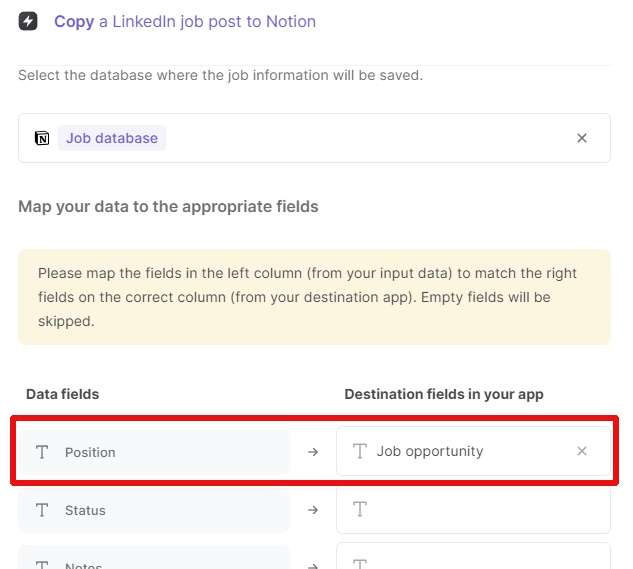Image resolution: width=633 pixels, height=569 pixels.
Task: Select the empty destination field for Status
Action: [x=473, y=510]
